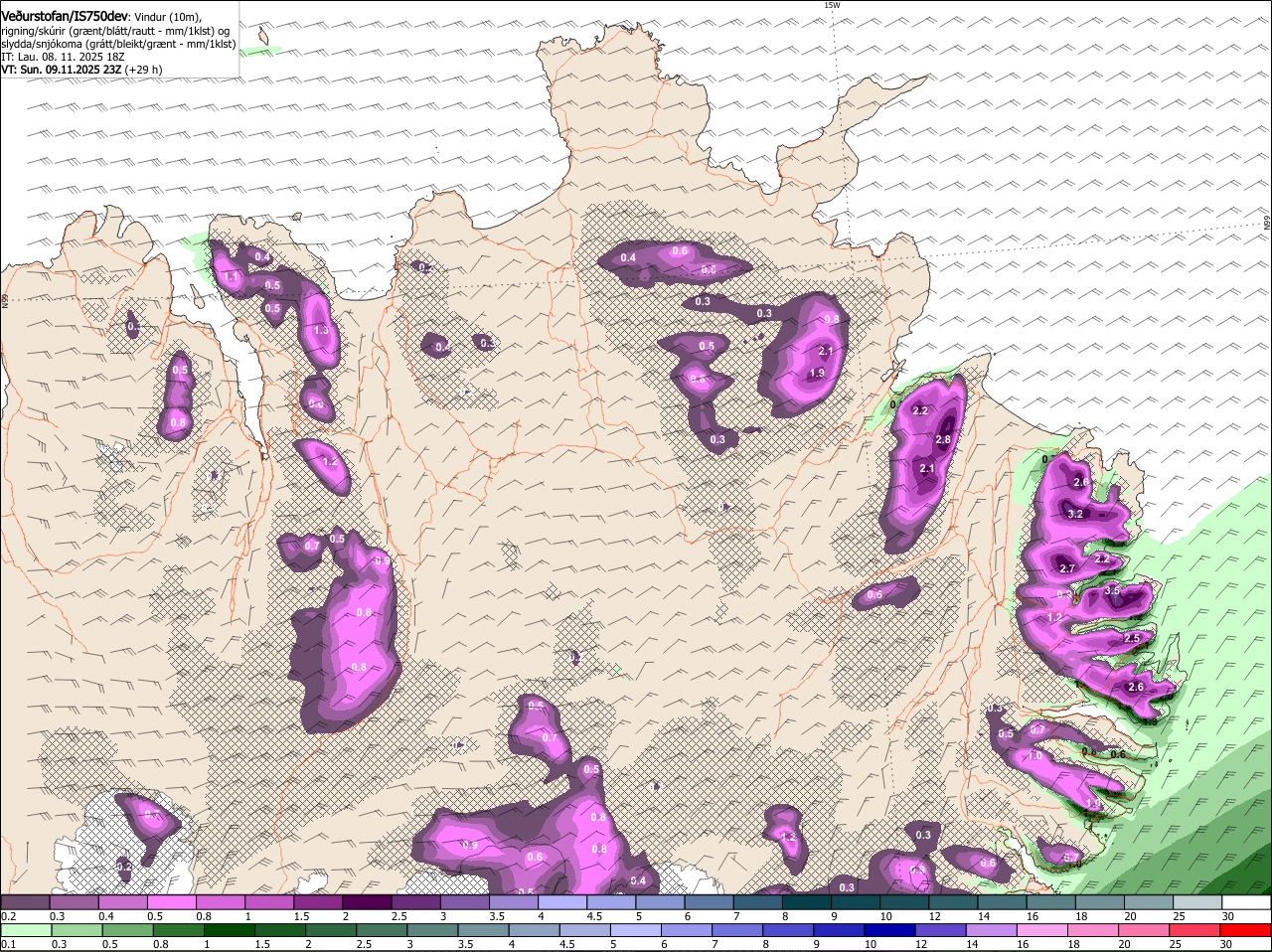Click the 3.5 precipitation value on the map
This screenshot has width=1272, height=952.
coord(1112,590)
